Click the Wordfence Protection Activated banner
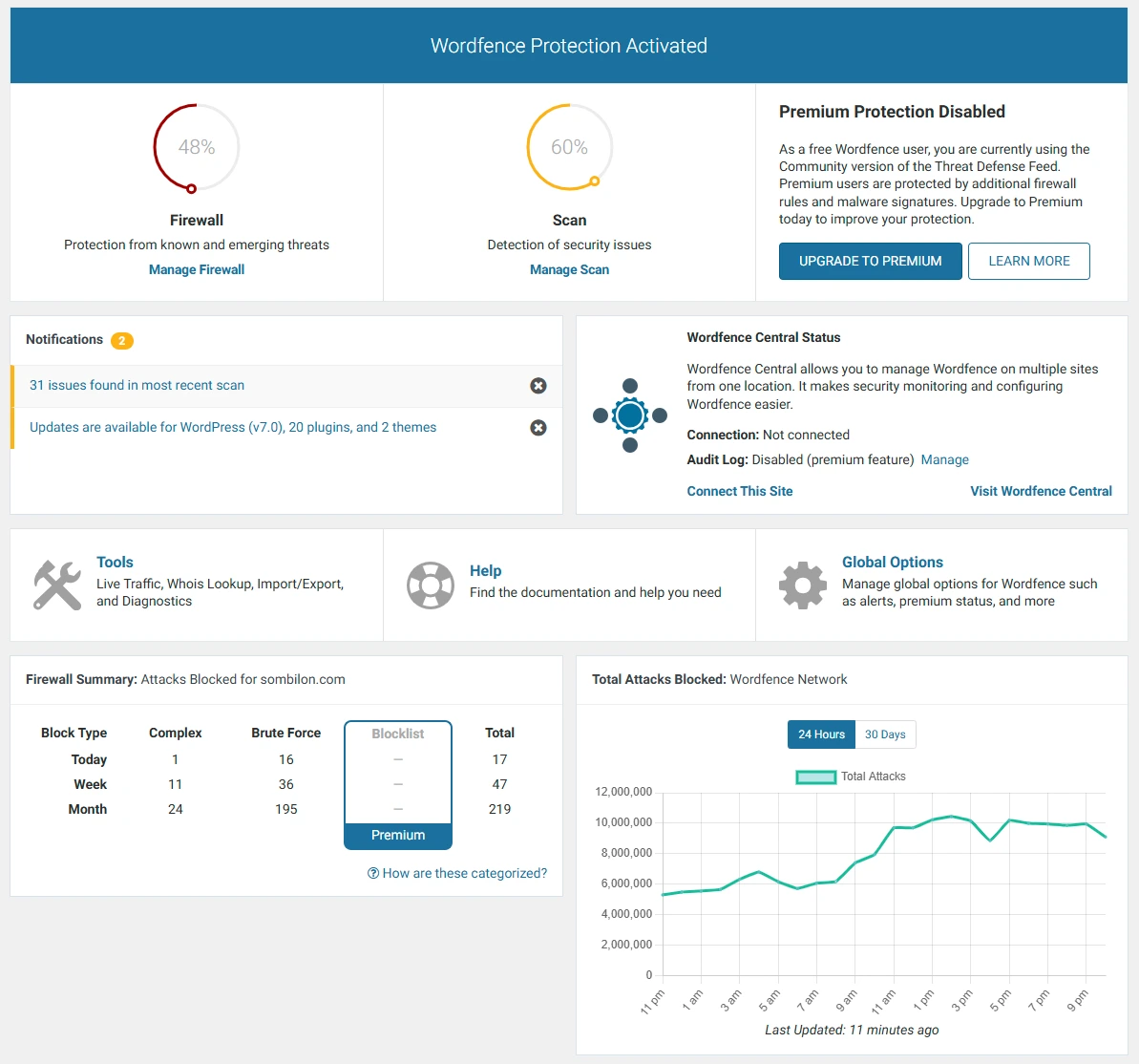 coord(569,45)
